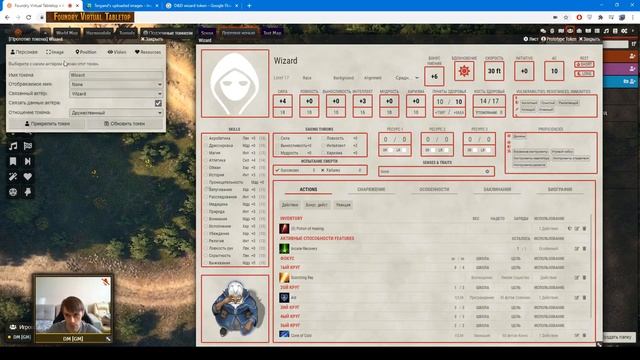Select the Actions tab on sheet
The height and width of the screenshot is (360, 640).
tap(308, 189)
